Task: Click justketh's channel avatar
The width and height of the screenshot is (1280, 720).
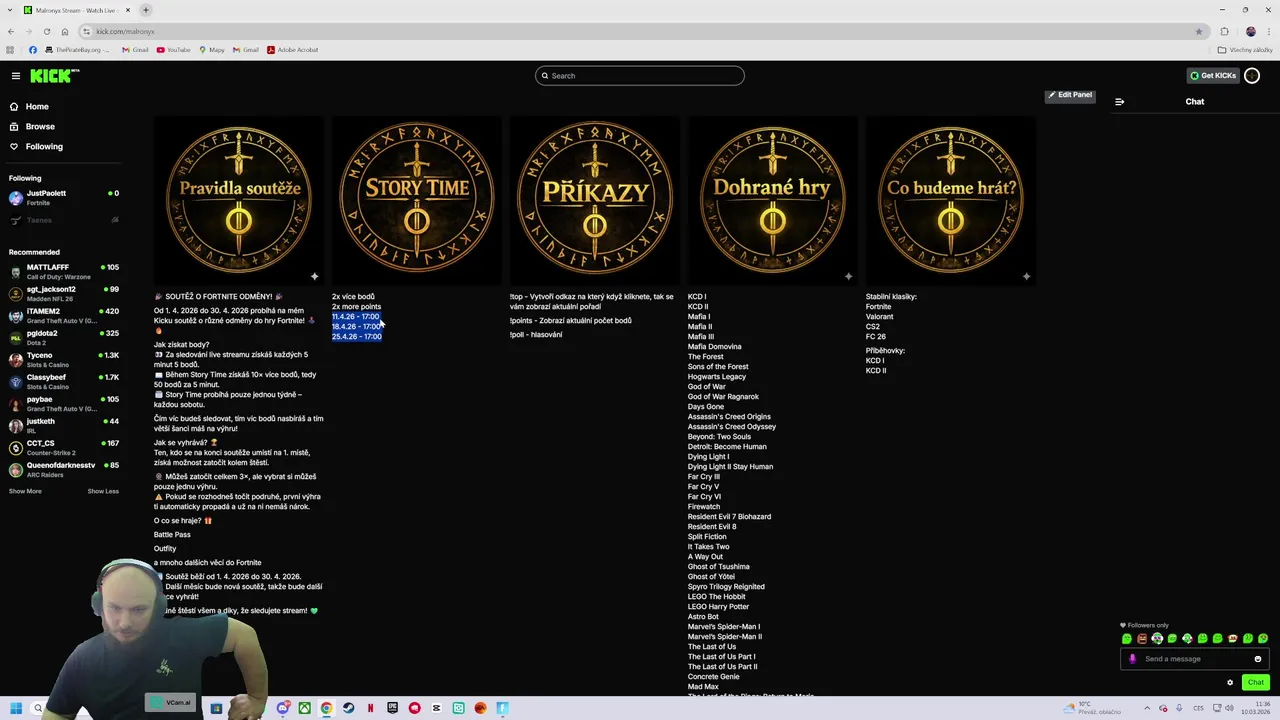Action: (16, 426)
